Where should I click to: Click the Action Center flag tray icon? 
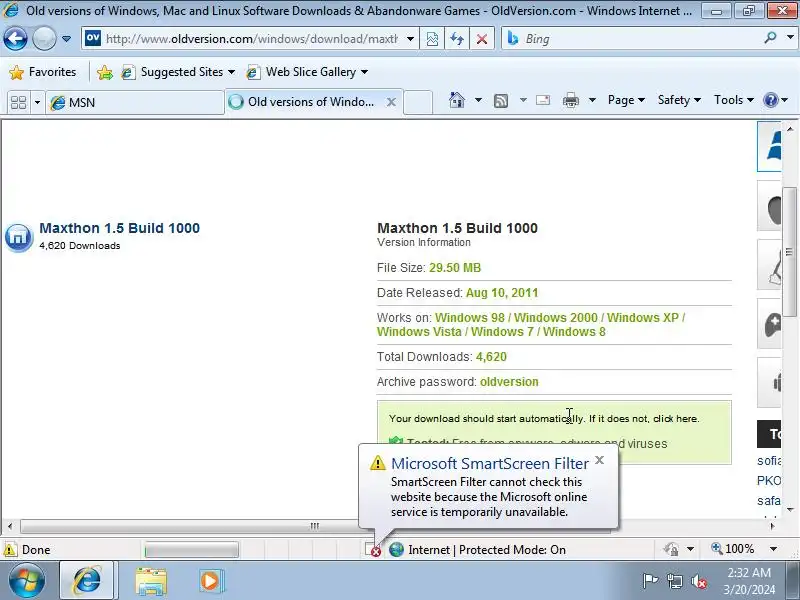click(x=649, y=581)
